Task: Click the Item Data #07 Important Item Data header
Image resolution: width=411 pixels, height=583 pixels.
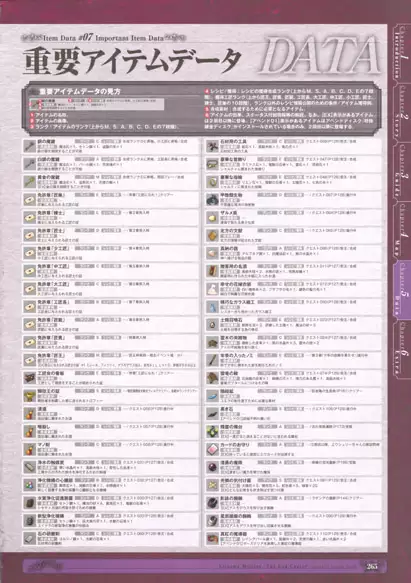Action: click(x=103, y=38)
